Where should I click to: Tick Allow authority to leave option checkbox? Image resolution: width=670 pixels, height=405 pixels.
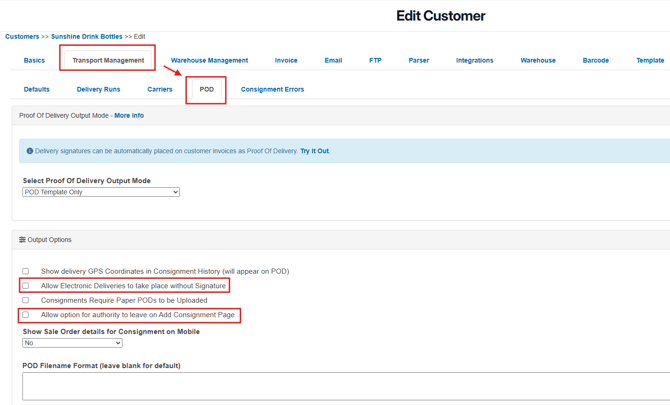[26, 315]
